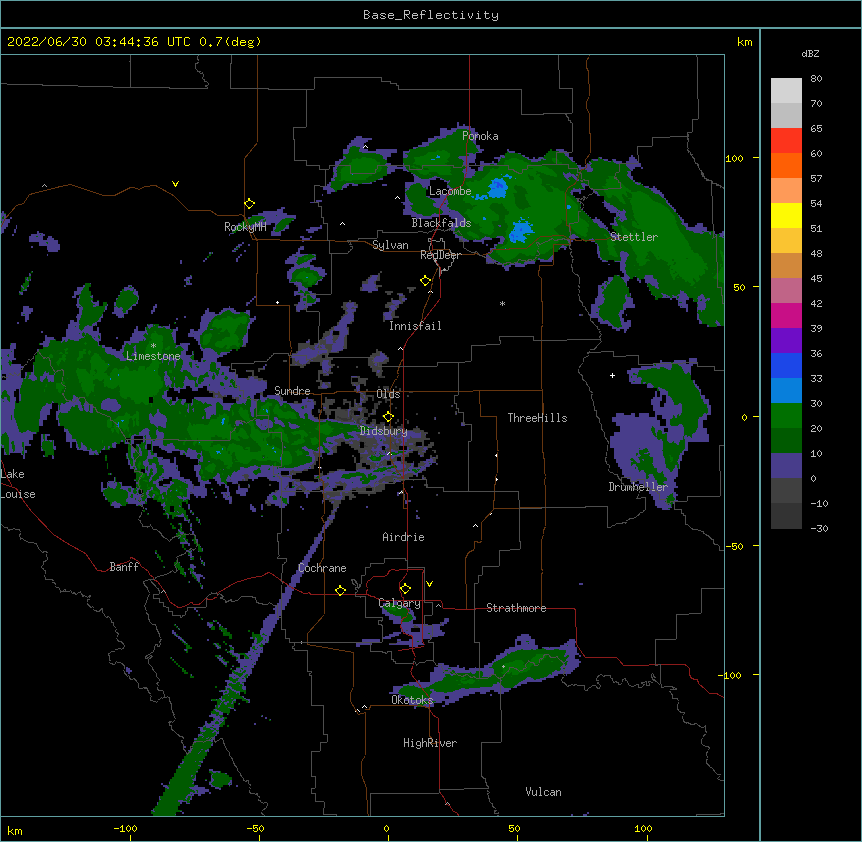The width and height of the screenshot is (862, 842).
Task: Click the yellow diamond marker below RedDeer
Action: pos(426,281)
